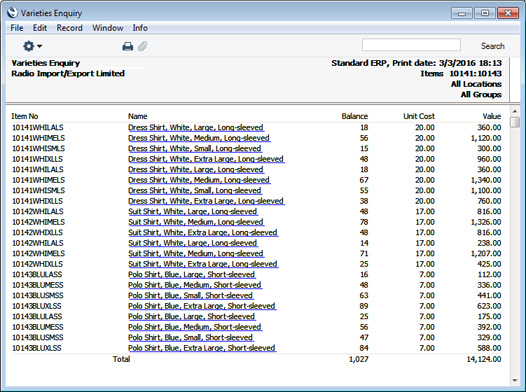Viewport: 526px width, 392px height.
Task: Open Polo Shirt Blue Large link with balance 25
Action: tap(192, 316)
